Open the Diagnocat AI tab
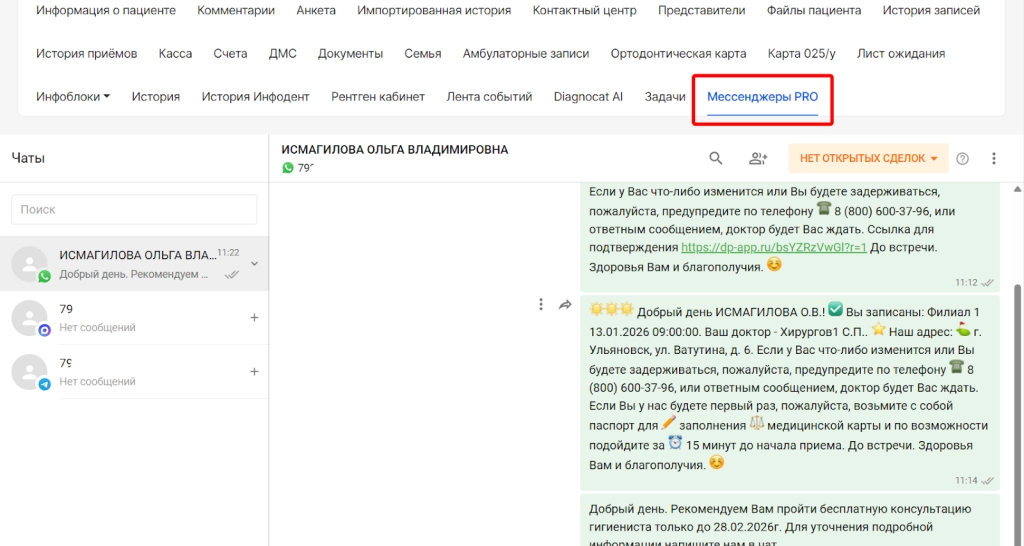Viewport: 1024px width, 546px height. 588,97
